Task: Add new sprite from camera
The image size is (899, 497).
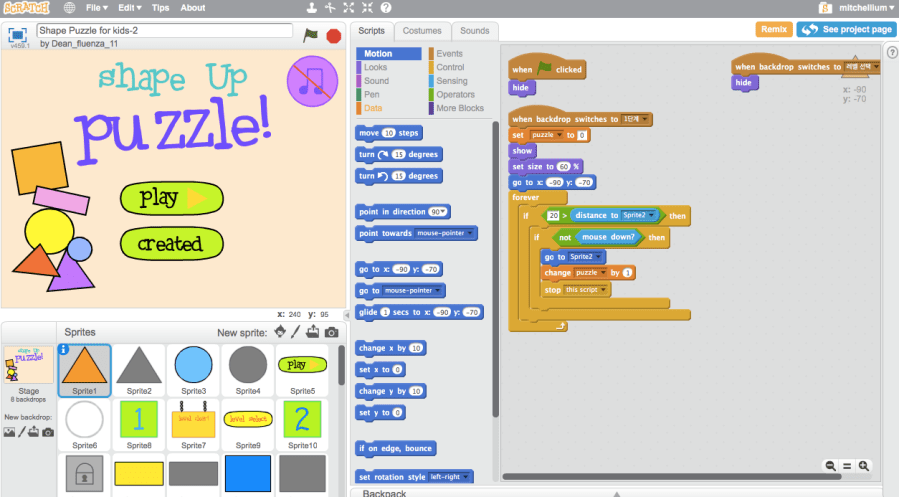Action: tap(331, 332)
